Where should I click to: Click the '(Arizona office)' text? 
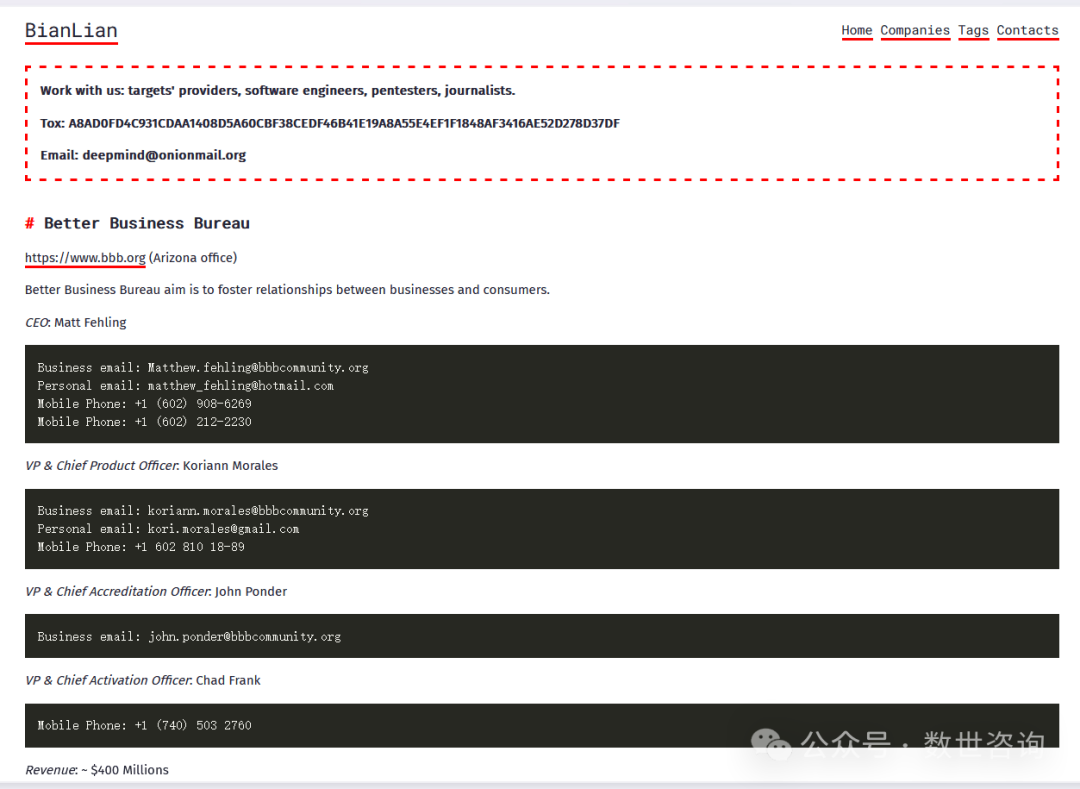[x=193, y=257]
